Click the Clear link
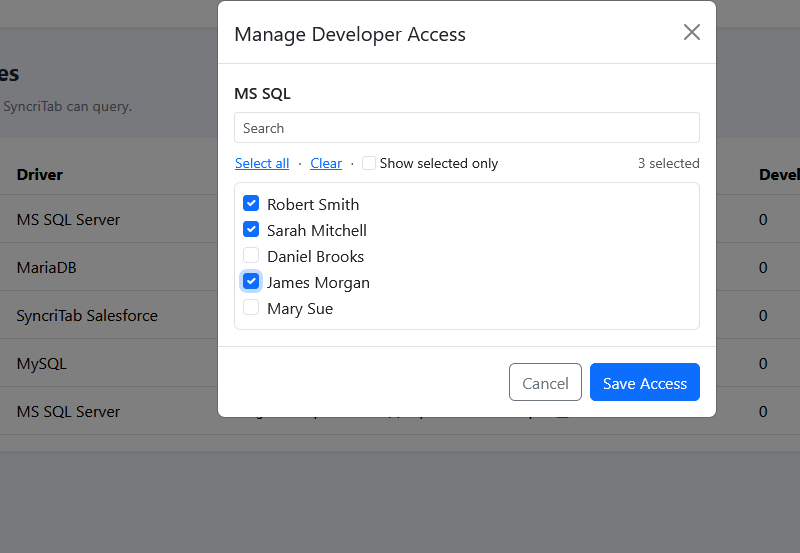800x553 pixels. coord(326,163)
